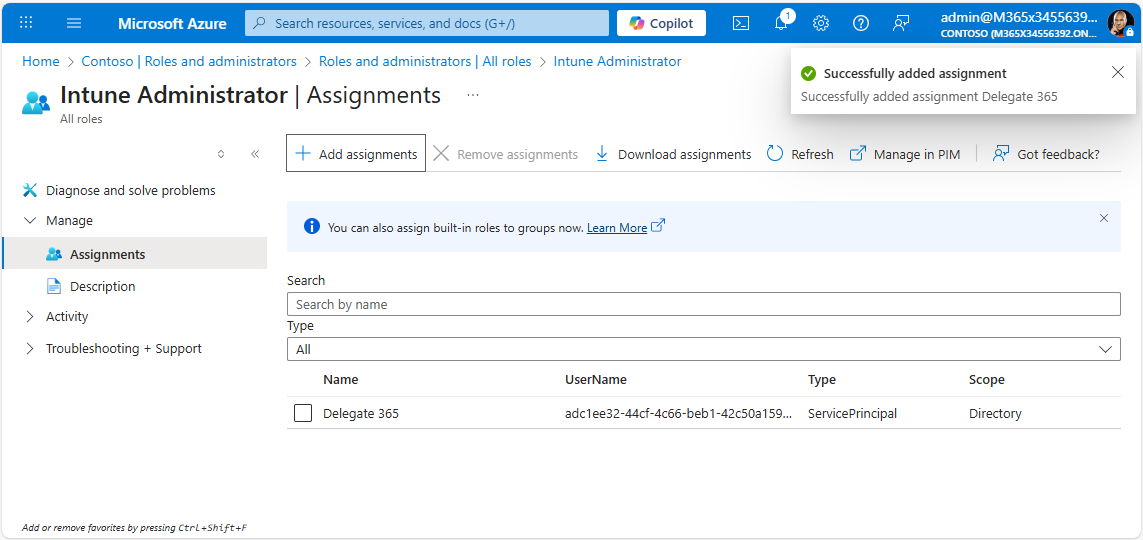Click the Add assignments button

[x=356, y=154]
